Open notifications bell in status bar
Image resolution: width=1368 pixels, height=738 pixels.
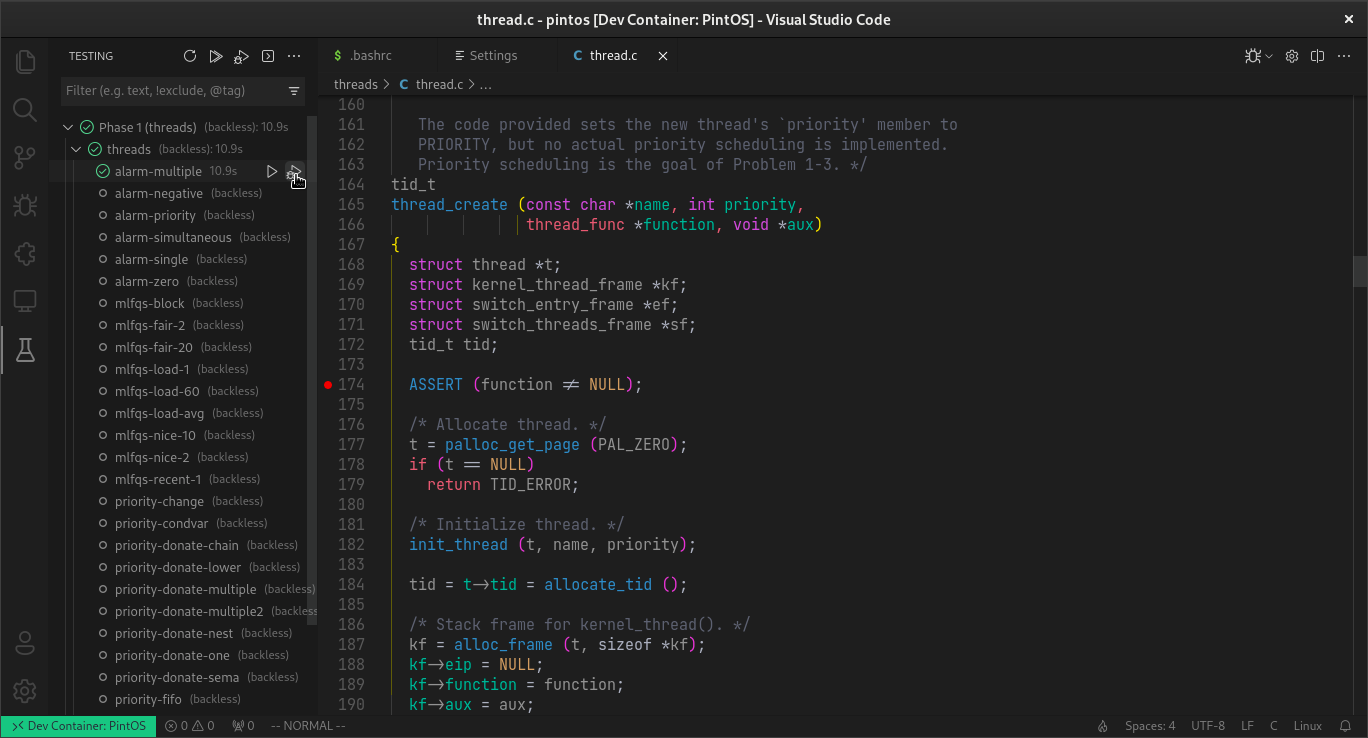[x=1345, y=726]
